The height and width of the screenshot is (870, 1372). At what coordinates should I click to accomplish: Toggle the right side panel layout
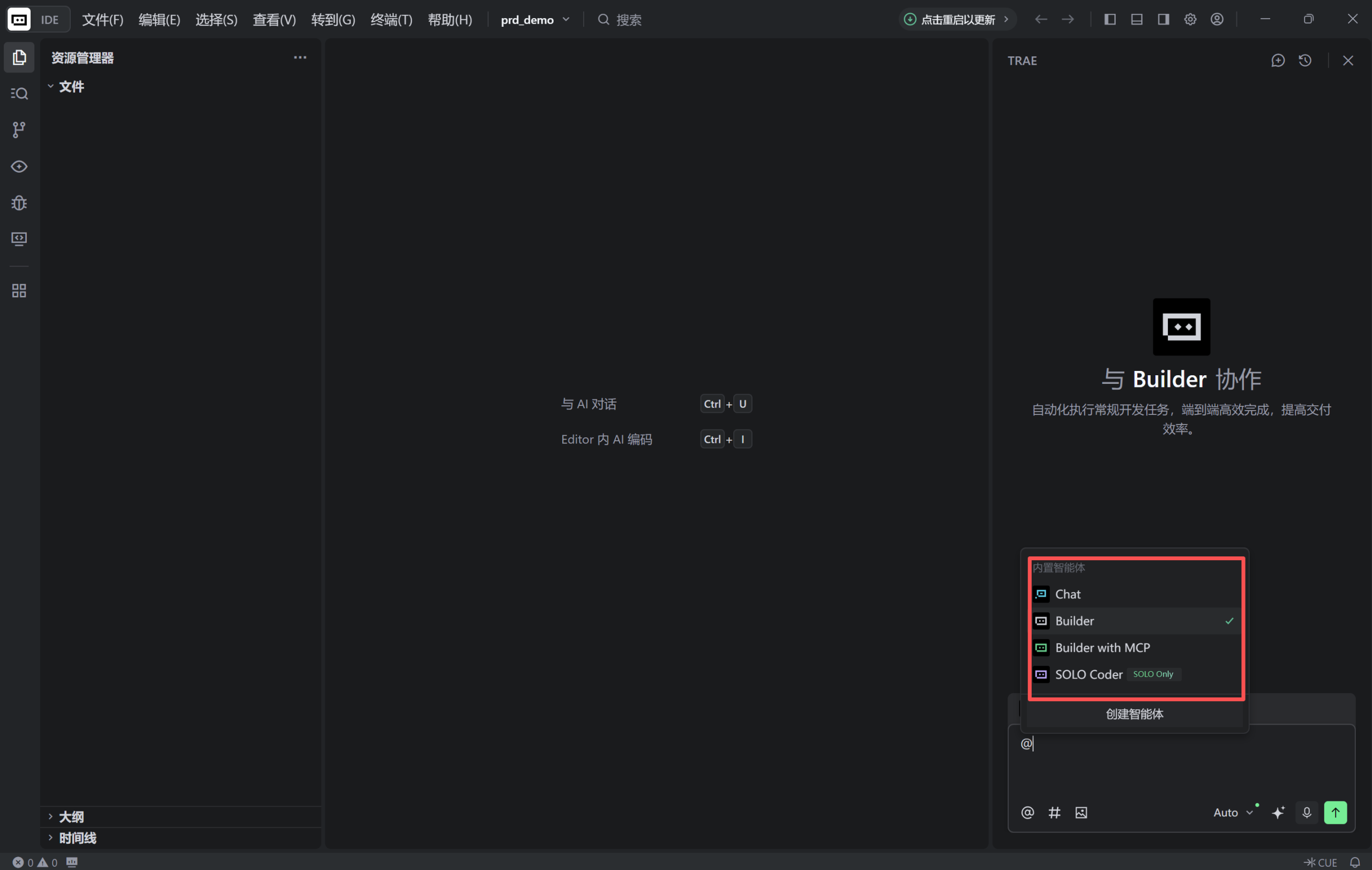coord(1163,19)
